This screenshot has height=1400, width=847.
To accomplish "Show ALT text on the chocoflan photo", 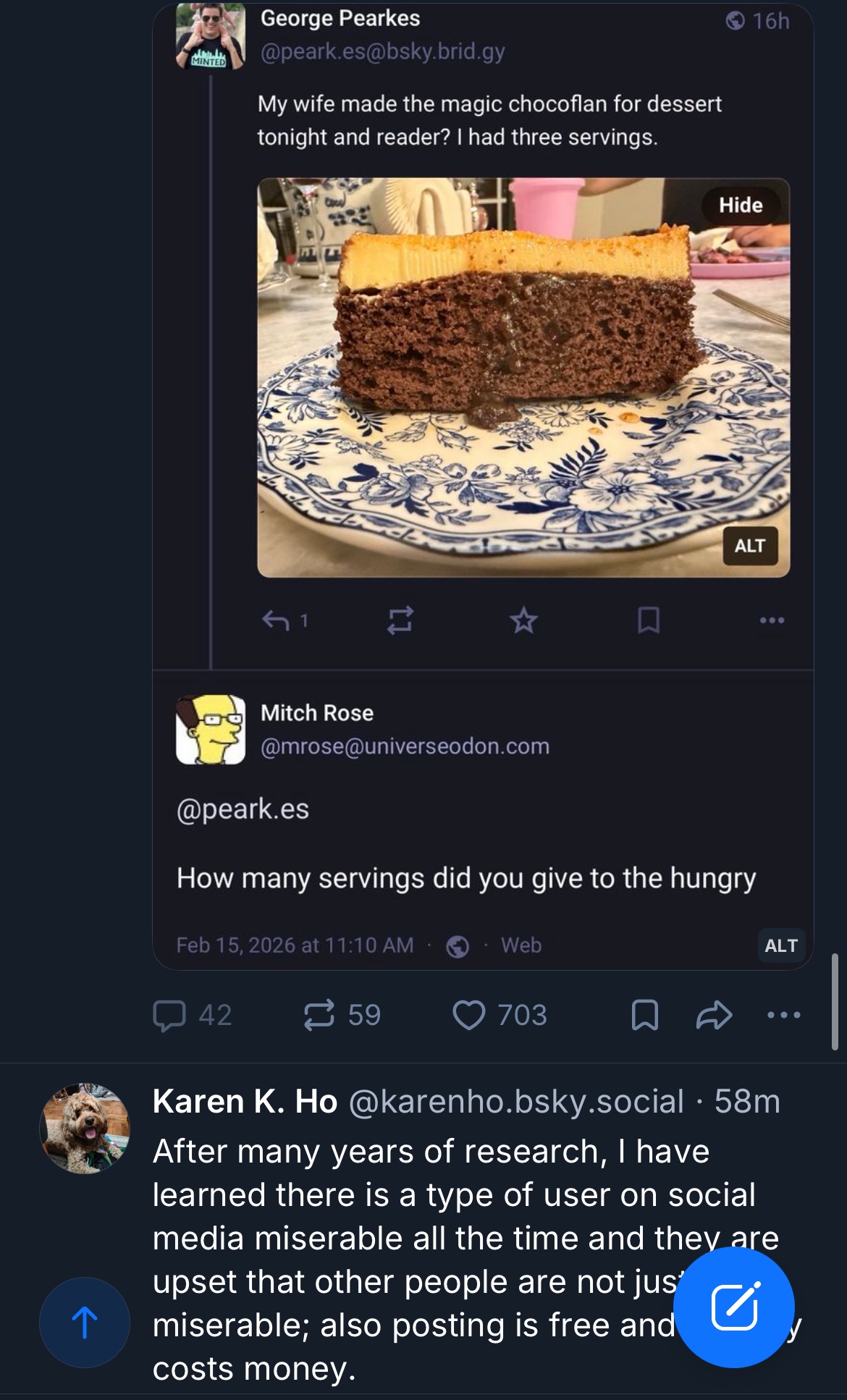I will (750, 546).
